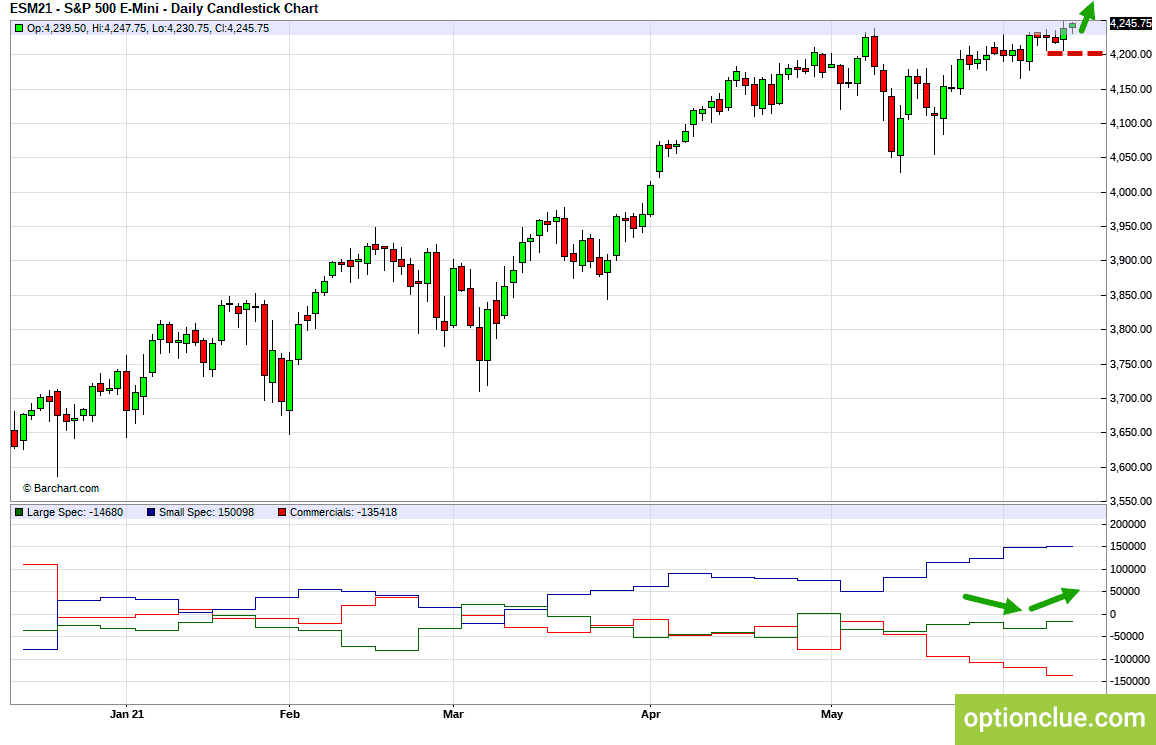The height and width of the screenshot is (745, 1156).
Task: Click the 3,800.00 price axis label
Action: point(1131,329)
